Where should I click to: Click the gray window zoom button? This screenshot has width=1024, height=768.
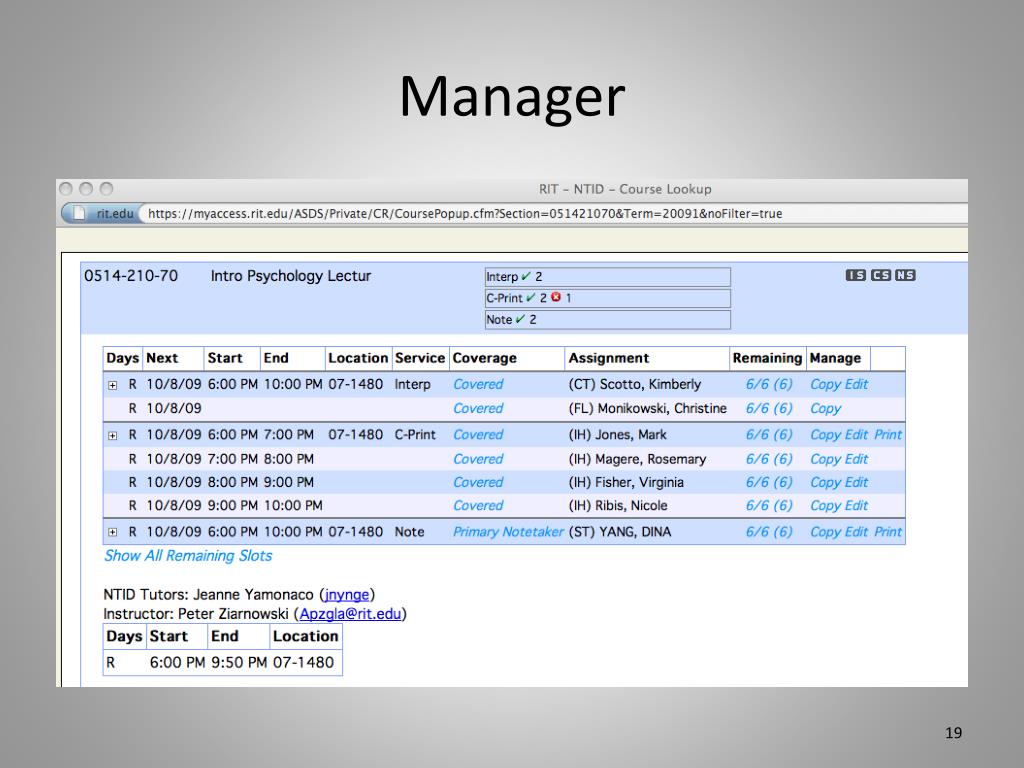(106, 189)
